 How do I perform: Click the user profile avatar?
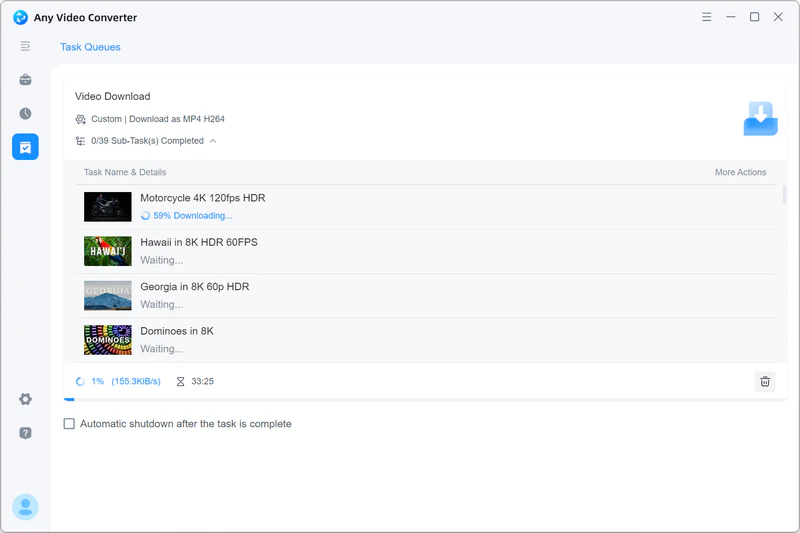(25, 507)
